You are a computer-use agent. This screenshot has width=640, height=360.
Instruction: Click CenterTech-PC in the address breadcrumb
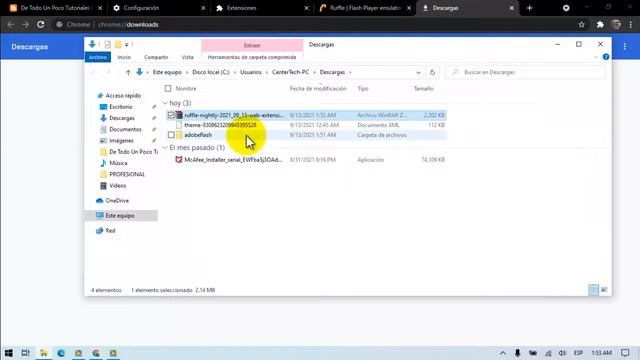click(290, 72)
